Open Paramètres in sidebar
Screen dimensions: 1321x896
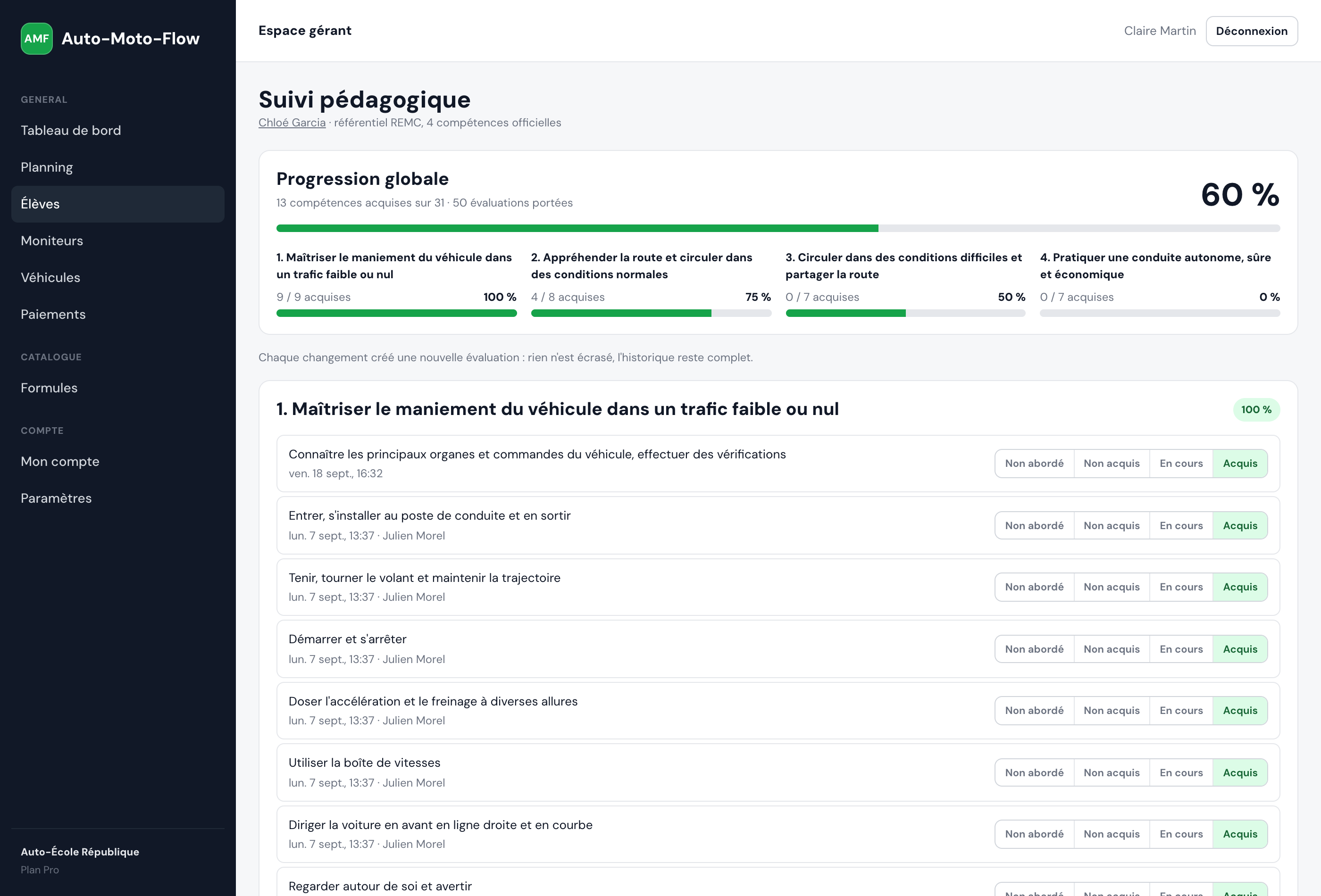pos(117,498)
